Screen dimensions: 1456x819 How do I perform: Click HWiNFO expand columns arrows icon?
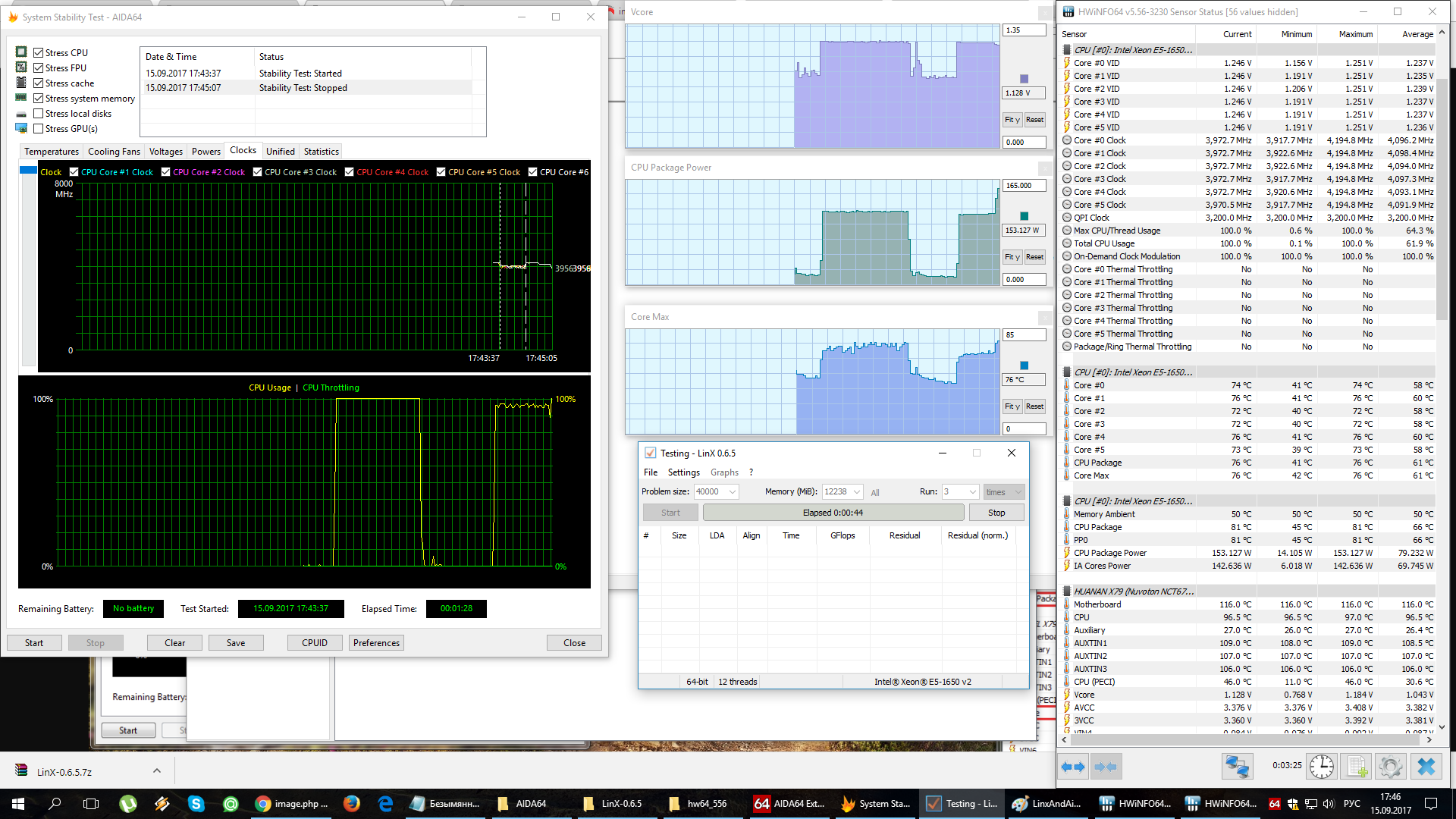tap(1073, 767)
